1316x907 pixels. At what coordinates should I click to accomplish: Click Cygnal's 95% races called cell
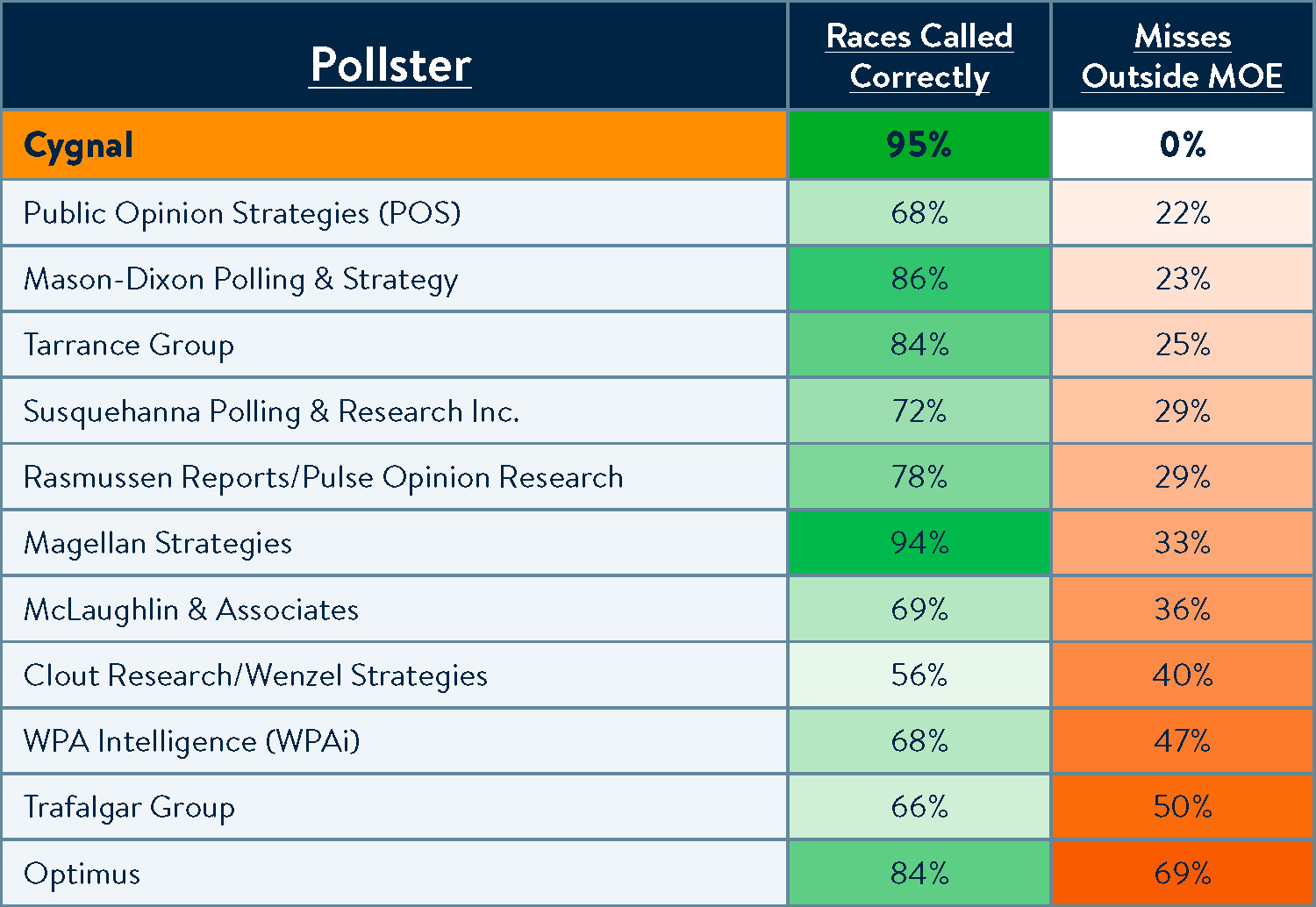pyautogui.click(x=919, y=145)
